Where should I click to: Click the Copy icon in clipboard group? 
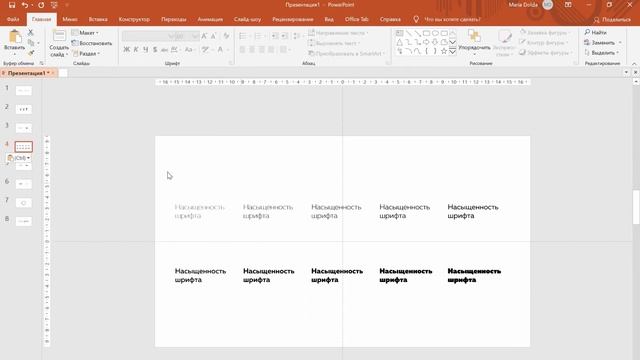tap(31, 42)
